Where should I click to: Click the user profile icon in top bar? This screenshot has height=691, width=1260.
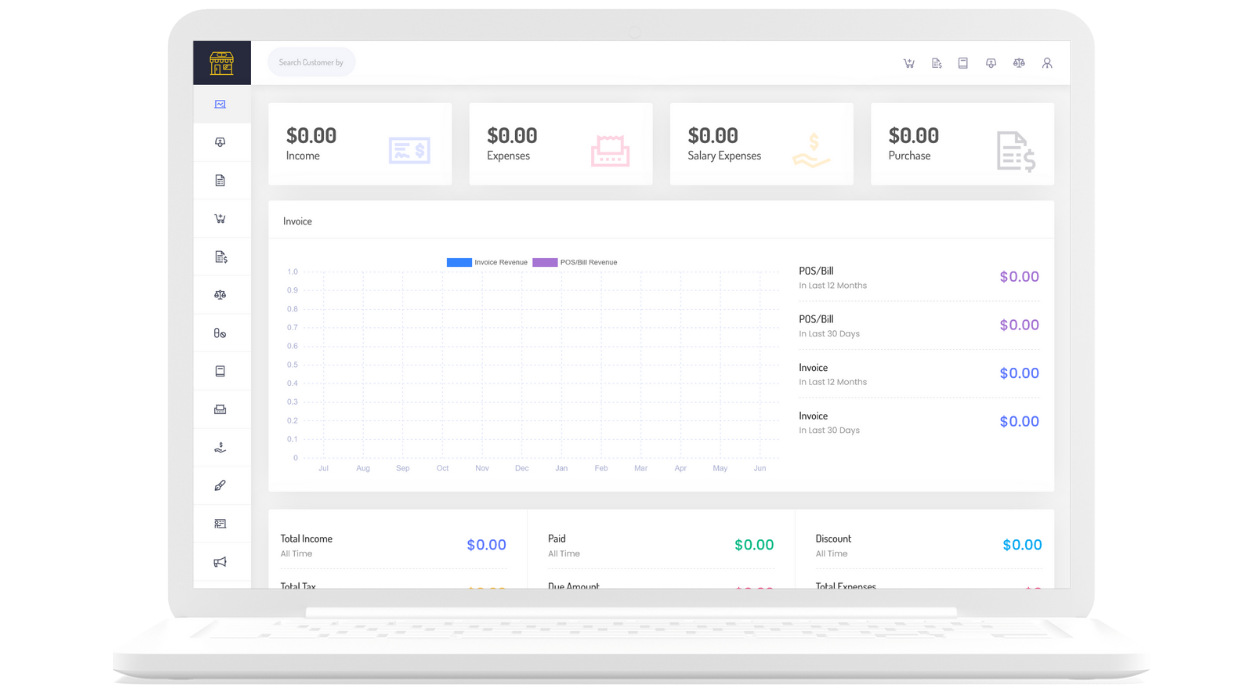(1047, 63)
